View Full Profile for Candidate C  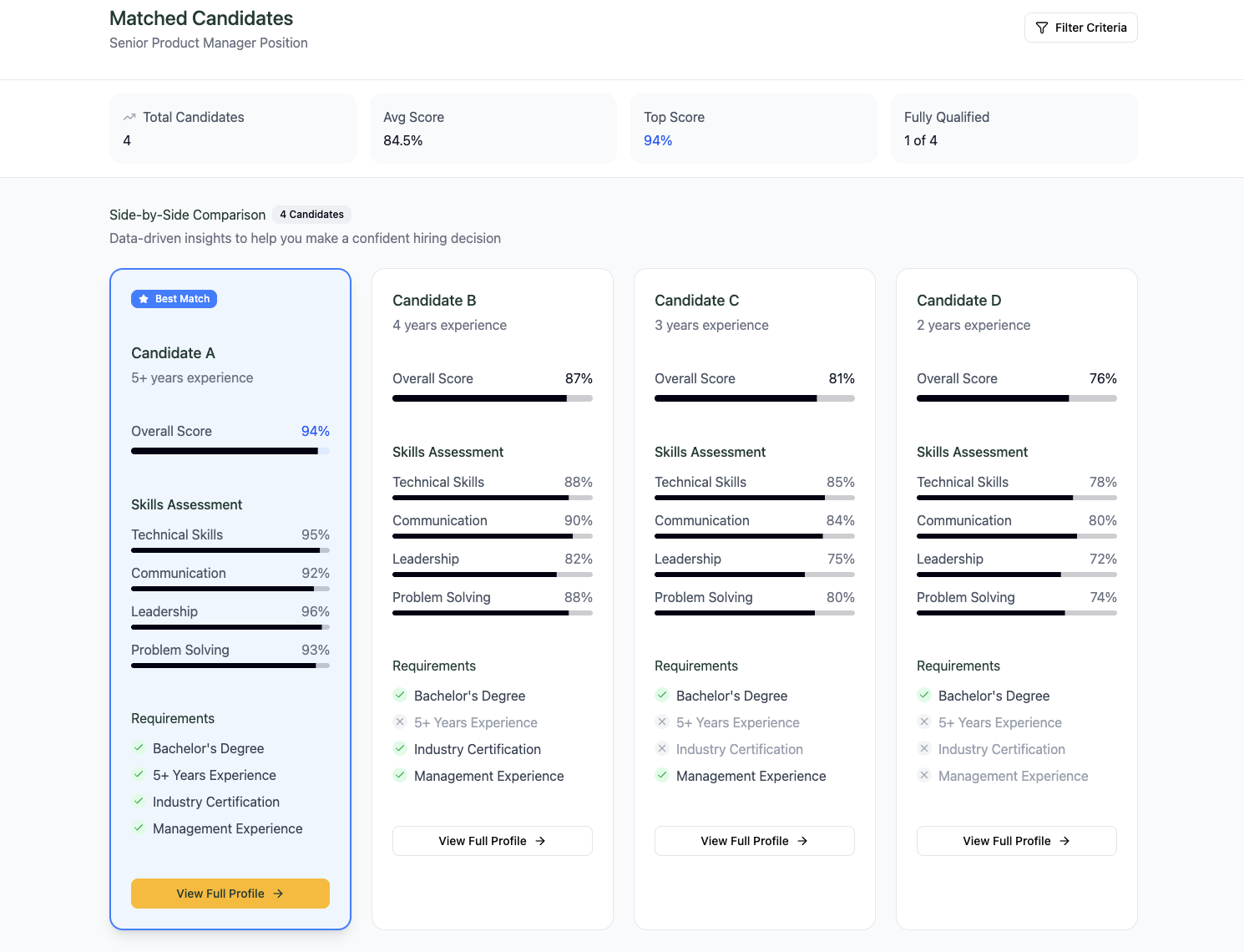754,841
